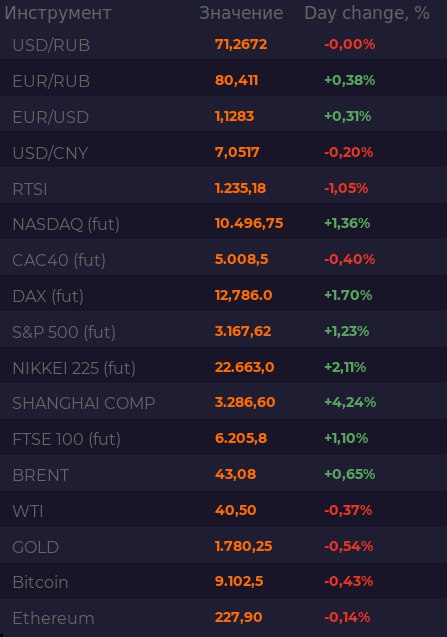Screen dimensions: 447x637
Task: Open the DAX (fut) row
Action: point(224,296)
